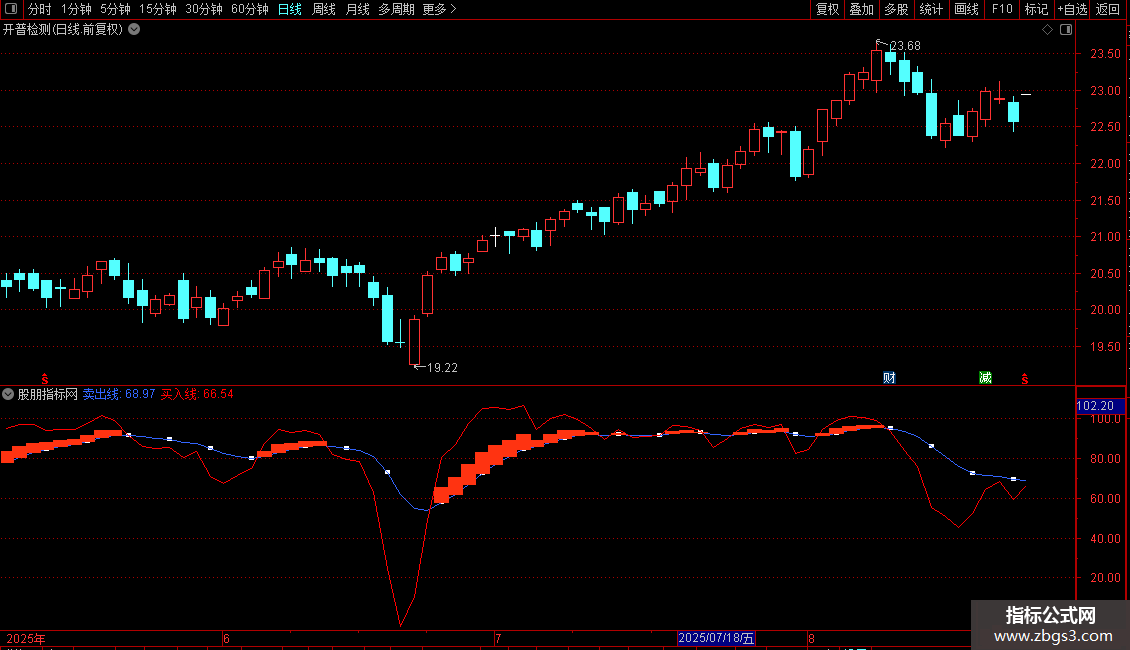Click the 财 financial report marker

point(889,378)
